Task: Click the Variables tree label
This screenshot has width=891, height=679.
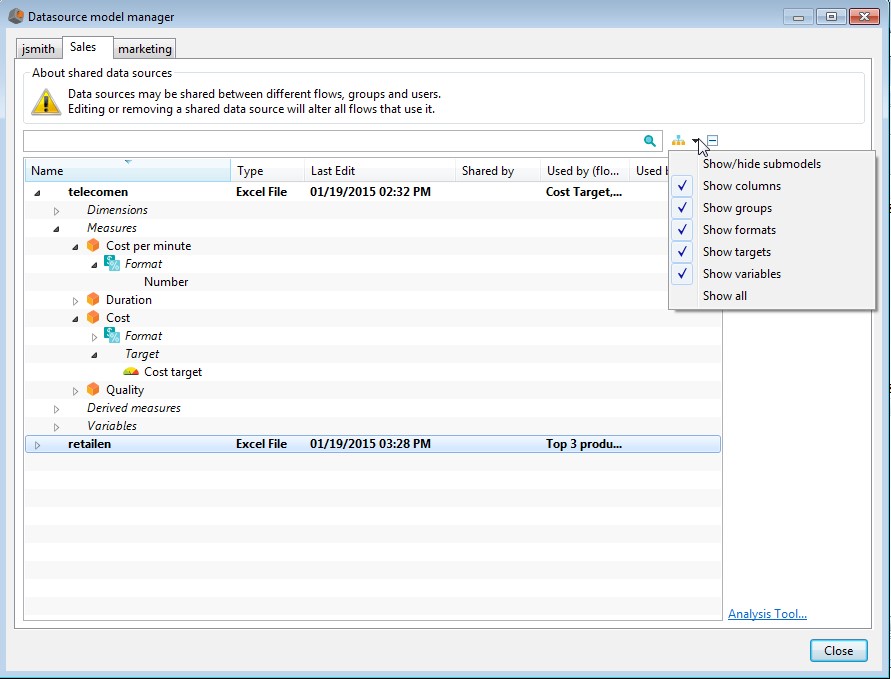Action: 111,426
